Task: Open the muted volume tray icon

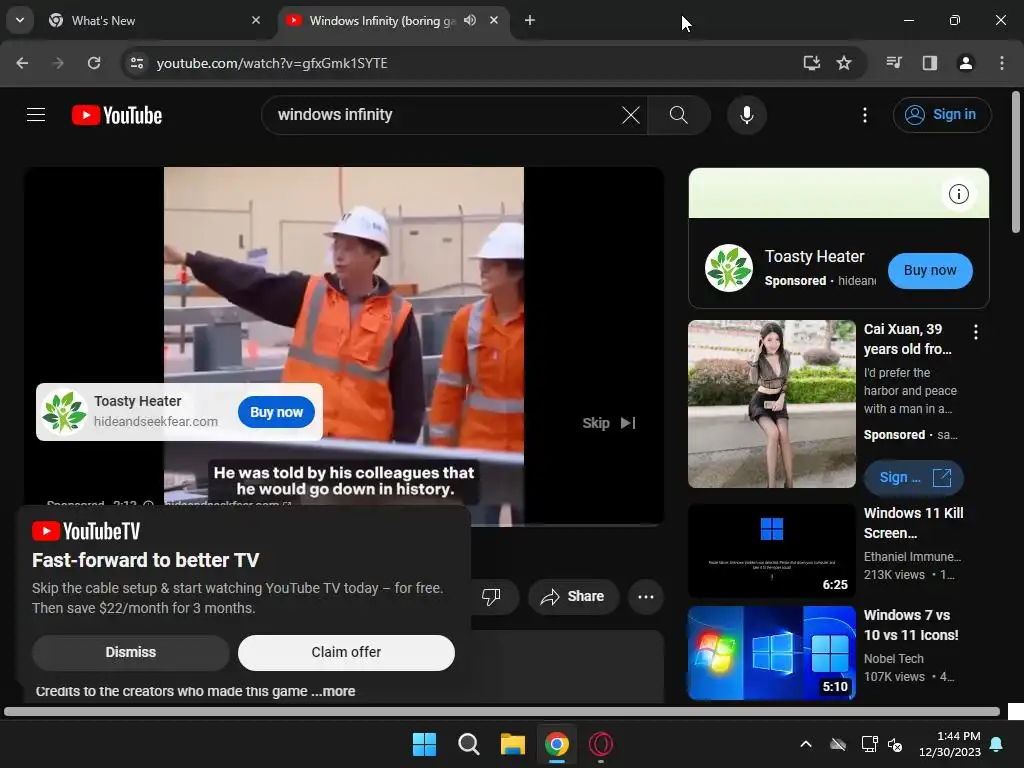Action: 895,744
